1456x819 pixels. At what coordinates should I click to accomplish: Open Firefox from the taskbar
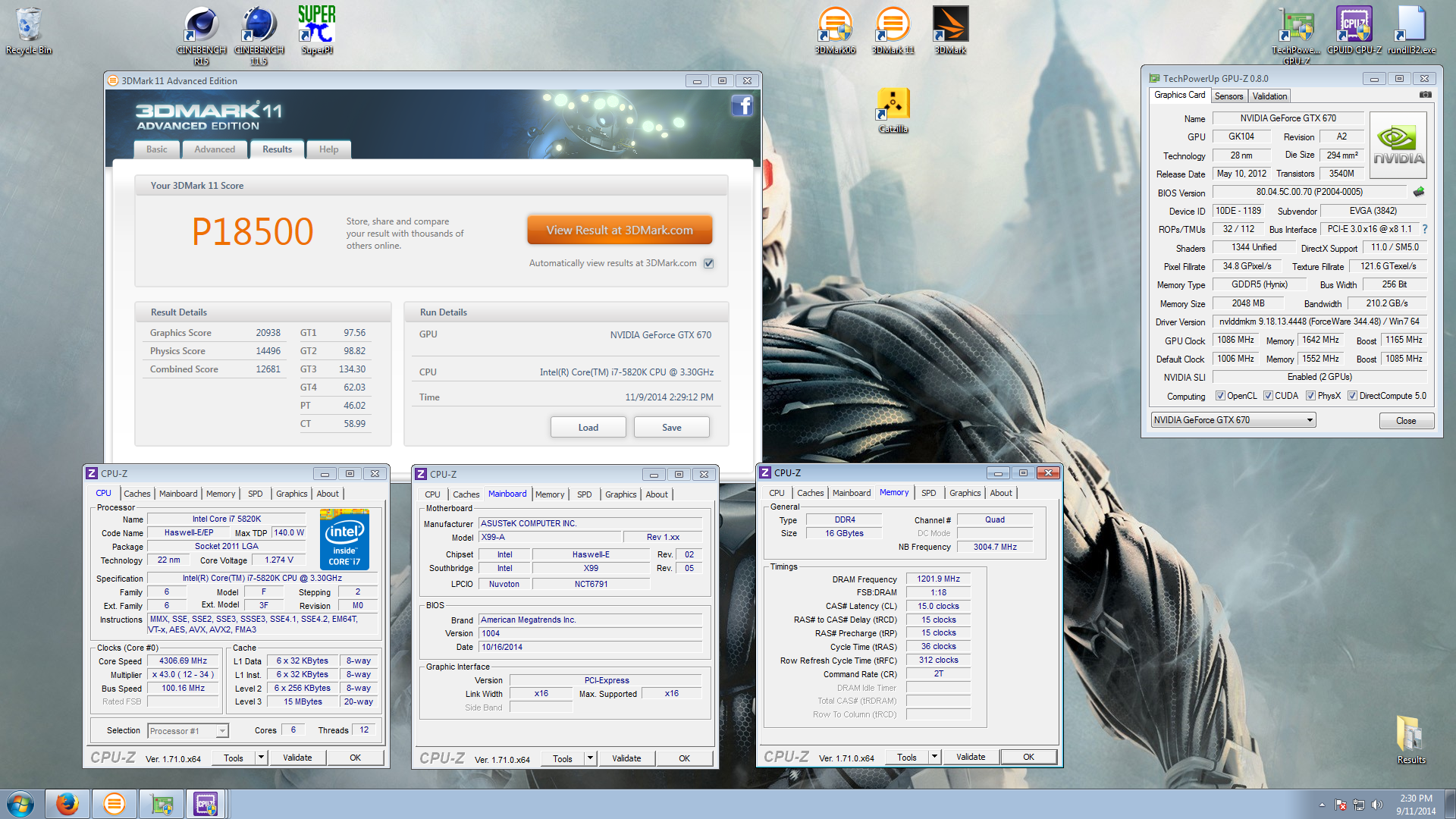(67, 804)
